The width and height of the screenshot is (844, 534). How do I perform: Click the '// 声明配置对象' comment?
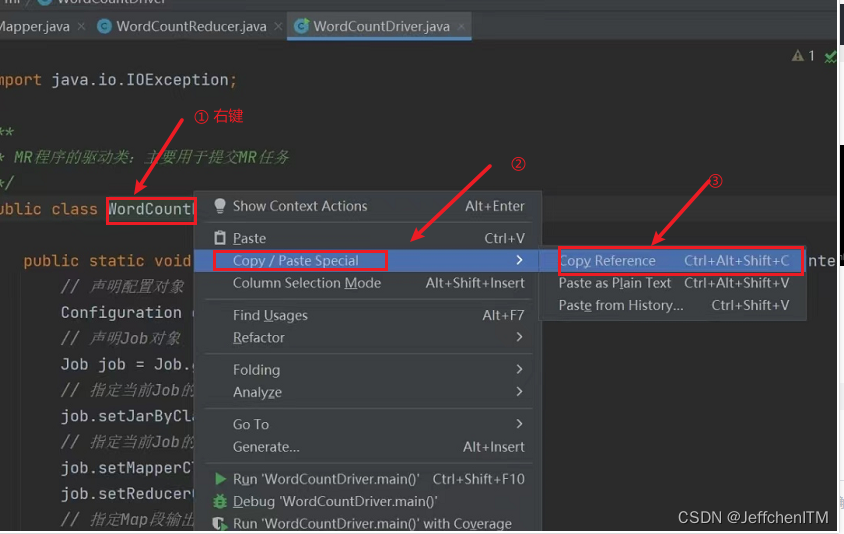pos(123,286)
